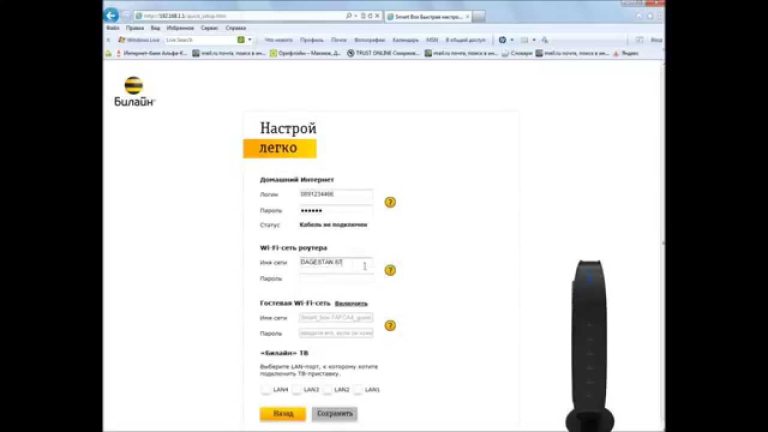Click the Логин input field
The height and width of the screenshot is (432, 768).
point(336,194)
